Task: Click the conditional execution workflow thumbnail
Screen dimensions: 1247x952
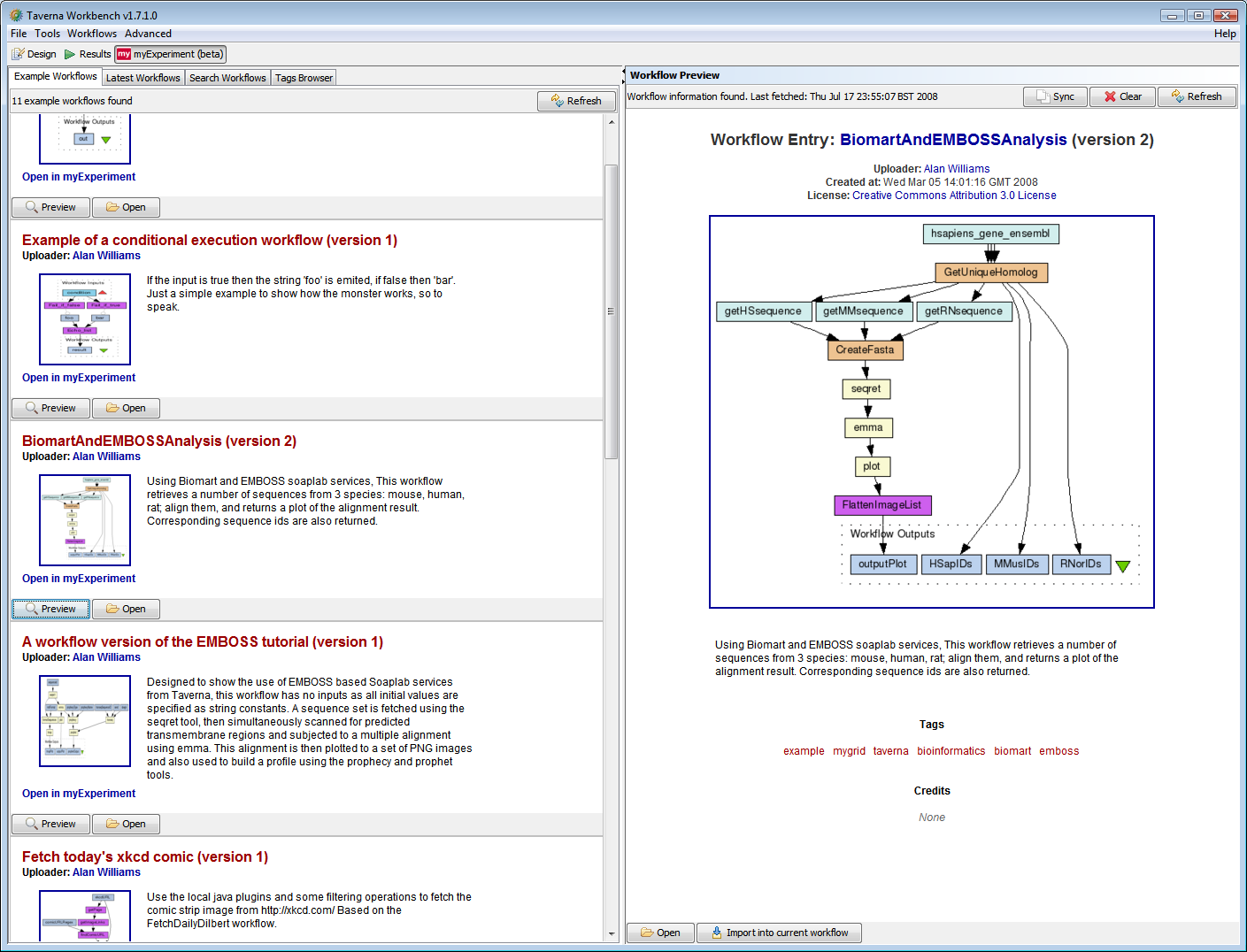Action: (x=85, y=319)
